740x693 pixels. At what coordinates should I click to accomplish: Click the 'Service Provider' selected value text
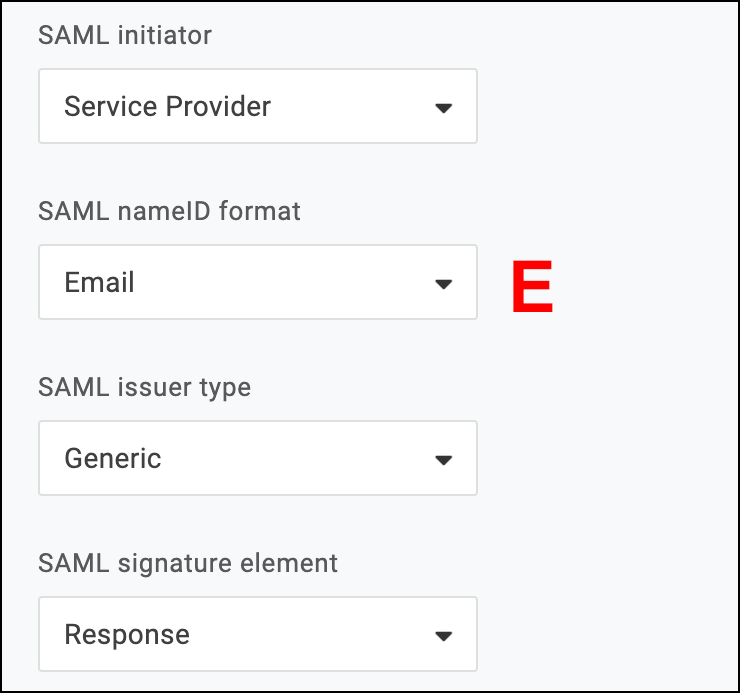(167, 106)
